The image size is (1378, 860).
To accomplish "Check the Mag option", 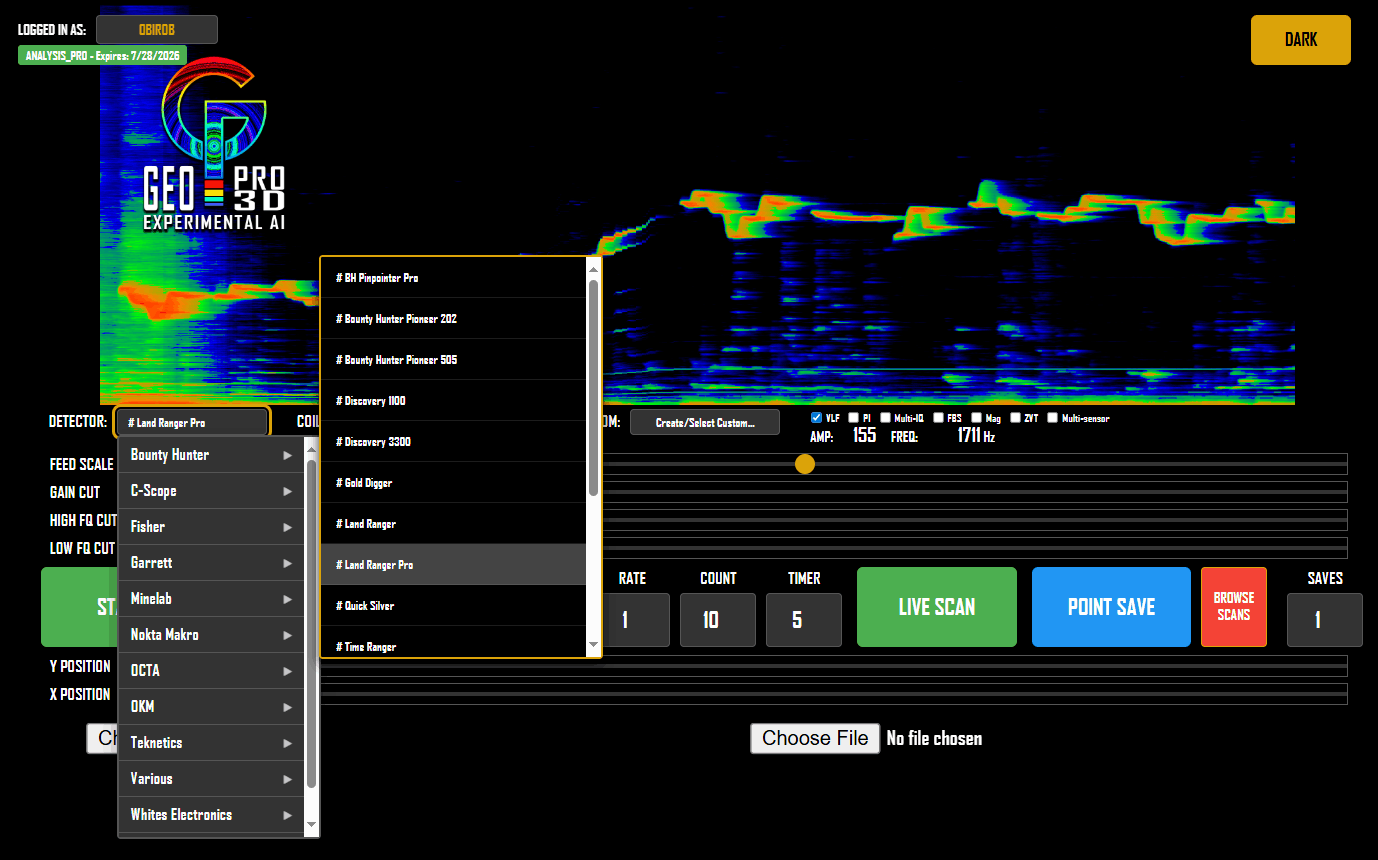I will click(x=976, y=418).
